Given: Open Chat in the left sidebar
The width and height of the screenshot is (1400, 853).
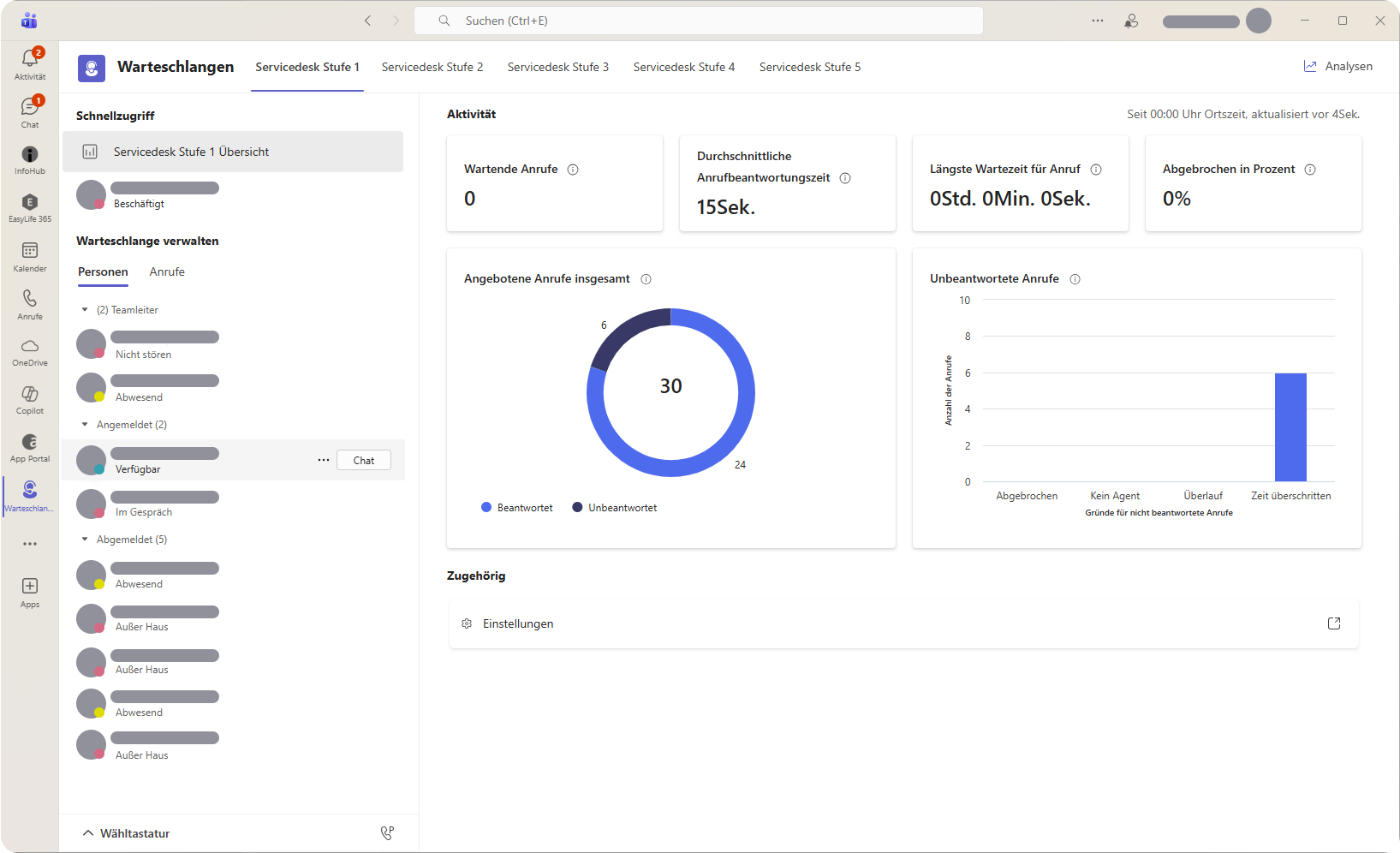Looking at the screenshot, I should (x=30, y=108).
